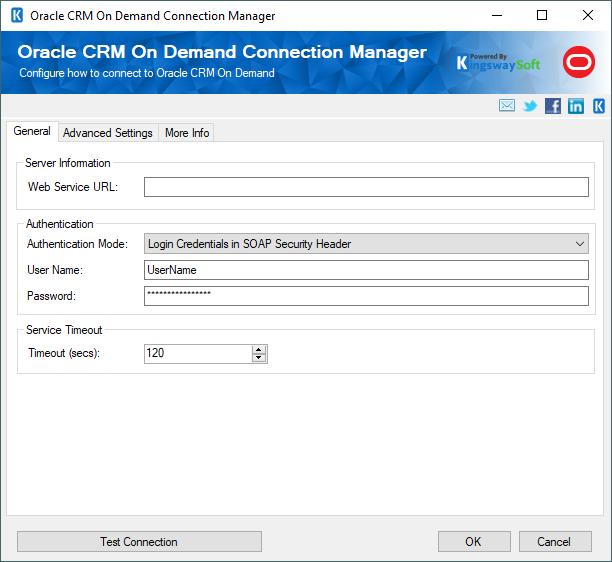Viewport: 612px width, 562px height.
Task: Click the red Oracle logo in header
Action: tap(578, 62)
